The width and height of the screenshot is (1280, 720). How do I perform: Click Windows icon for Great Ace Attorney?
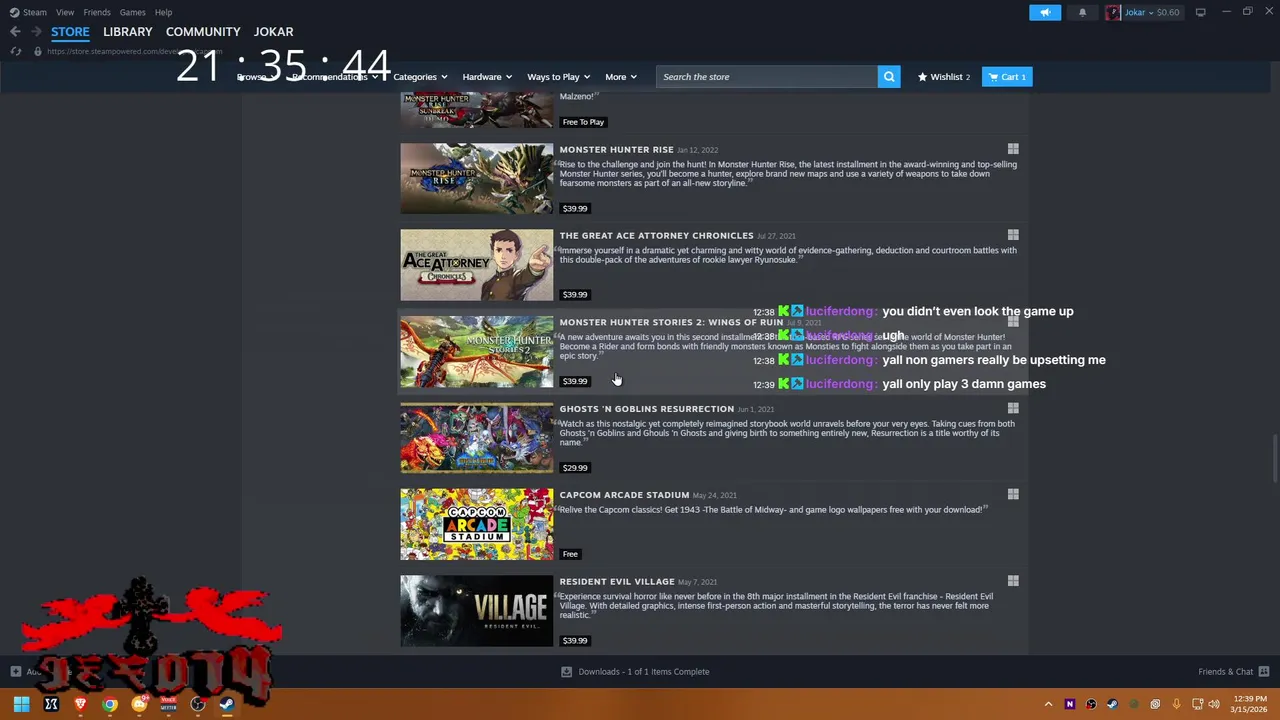[x=1013, y=235]
